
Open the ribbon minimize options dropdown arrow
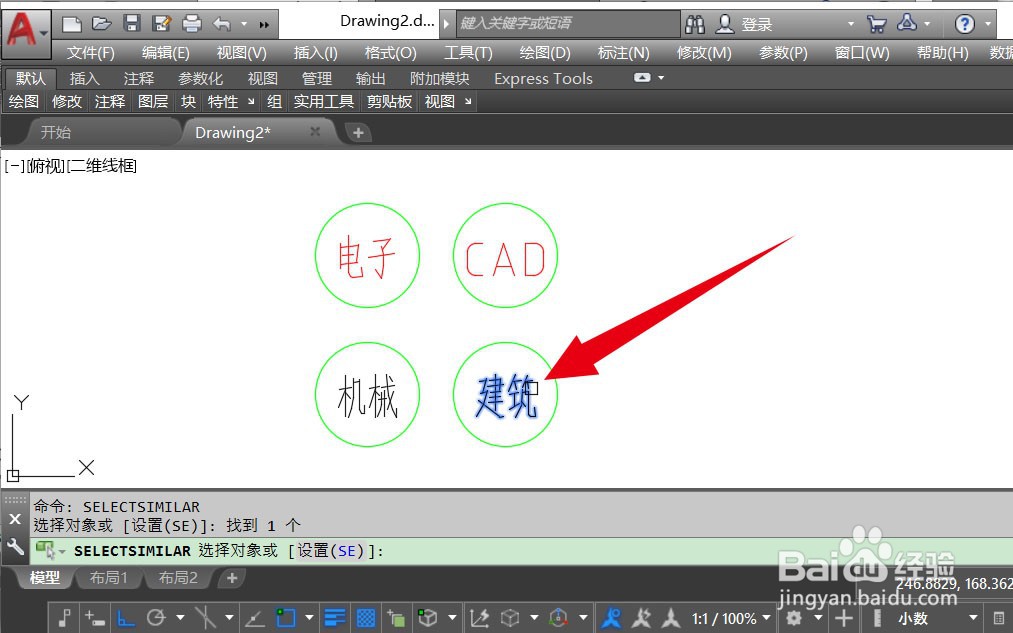pyautogui.click(x=661, y=78)
